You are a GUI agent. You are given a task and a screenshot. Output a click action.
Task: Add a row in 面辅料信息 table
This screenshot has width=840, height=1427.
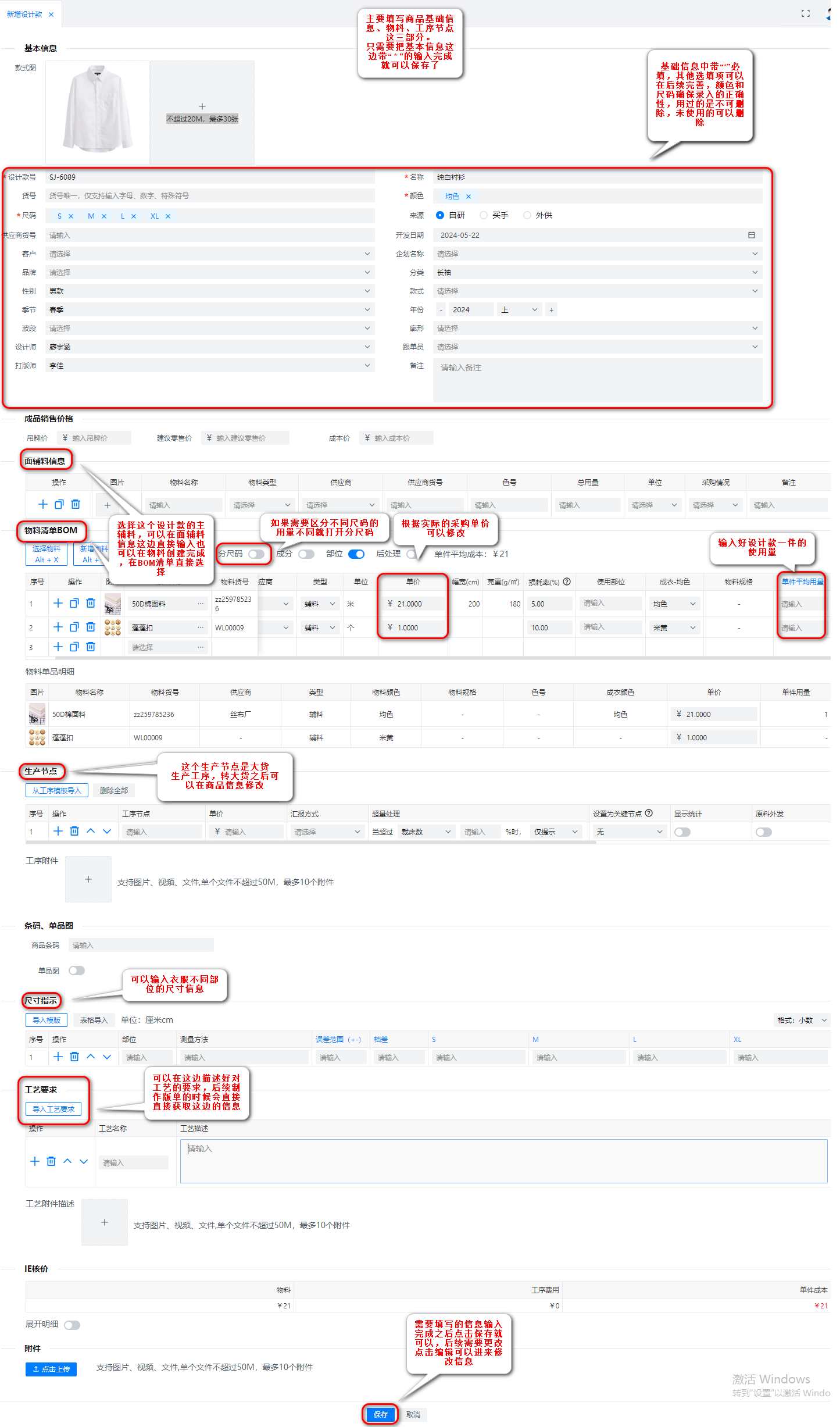click(x=42, y=504)
